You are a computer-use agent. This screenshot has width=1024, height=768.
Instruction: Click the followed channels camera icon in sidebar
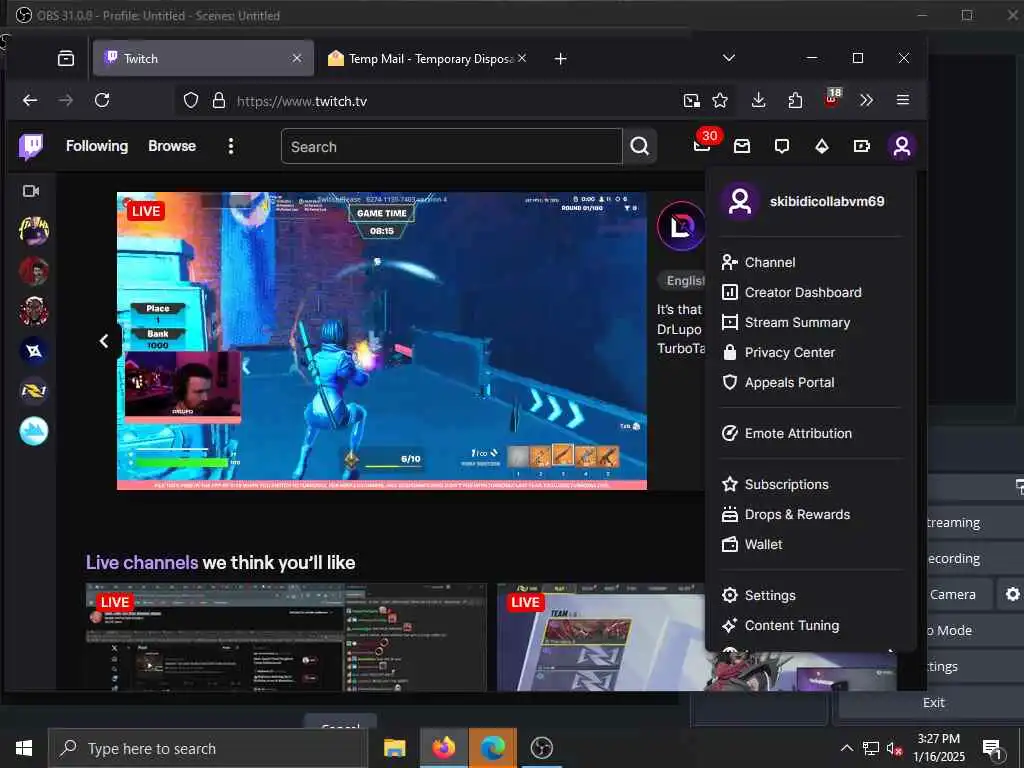(x=31, y=191)
